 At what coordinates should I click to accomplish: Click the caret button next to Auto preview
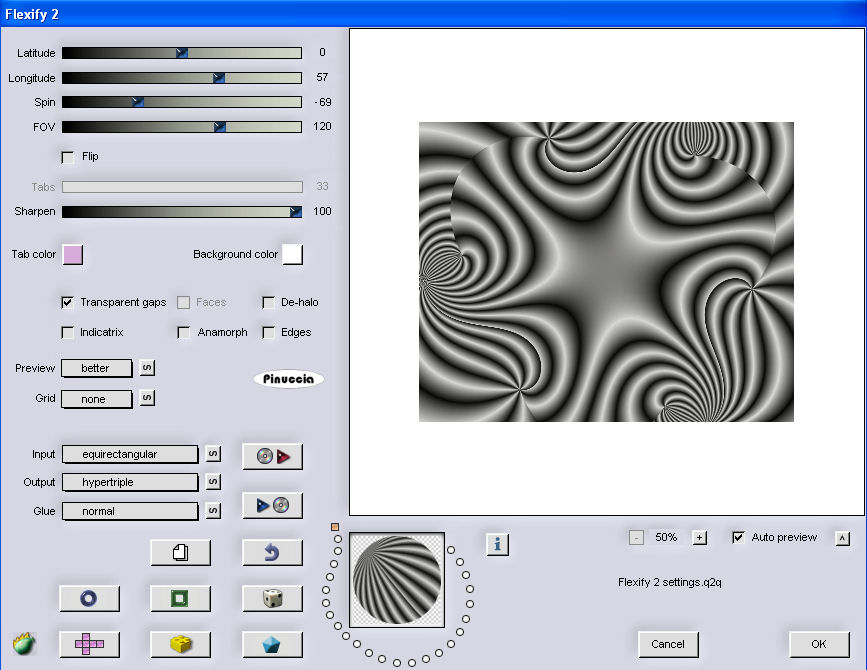(843, 538)
